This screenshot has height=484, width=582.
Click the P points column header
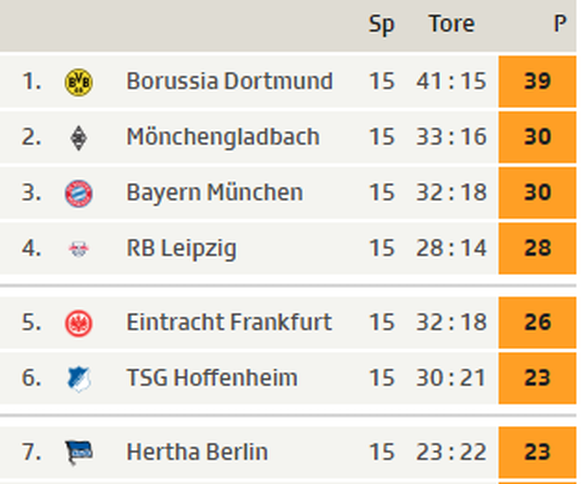[560, 24]
